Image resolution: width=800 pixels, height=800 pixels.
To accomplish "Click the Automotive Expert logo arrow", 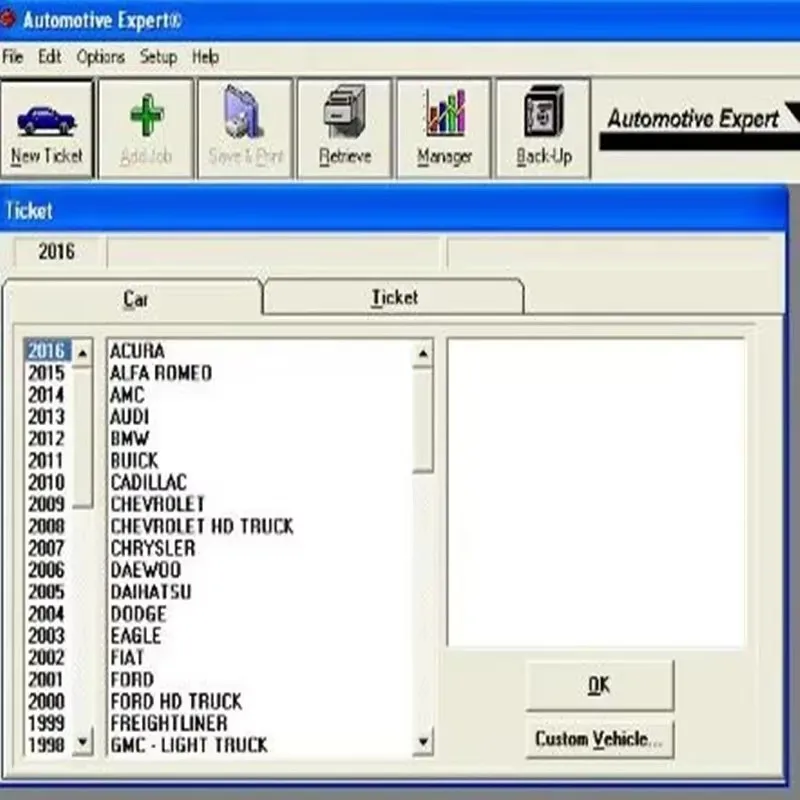I will pyautogui.click(x=792, y=114).
